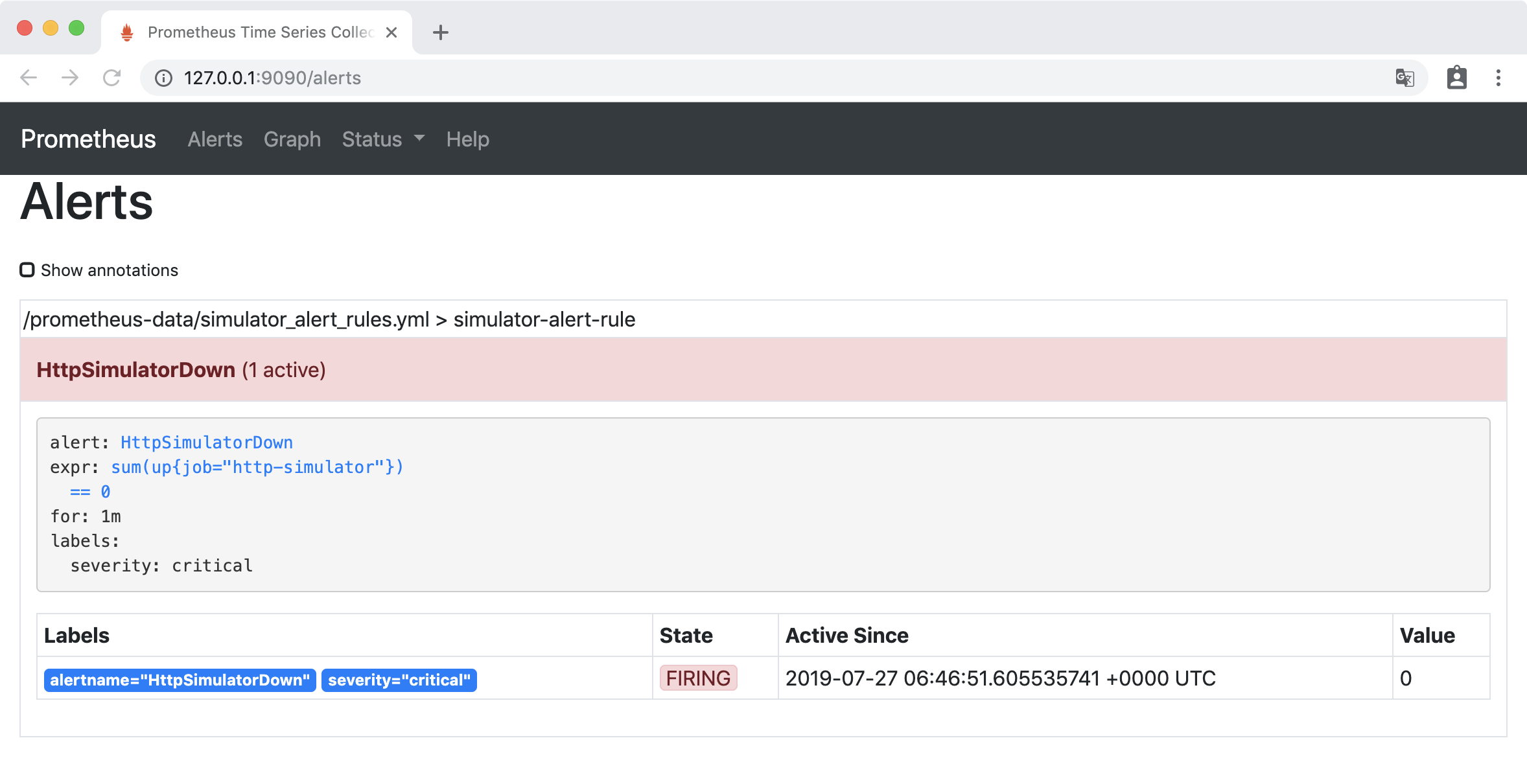Viewport: 1527px width, 784px height.
Task: Open the sum(up{job=...}) expression link
Action: pyautogui.click(x=257, y=467)
